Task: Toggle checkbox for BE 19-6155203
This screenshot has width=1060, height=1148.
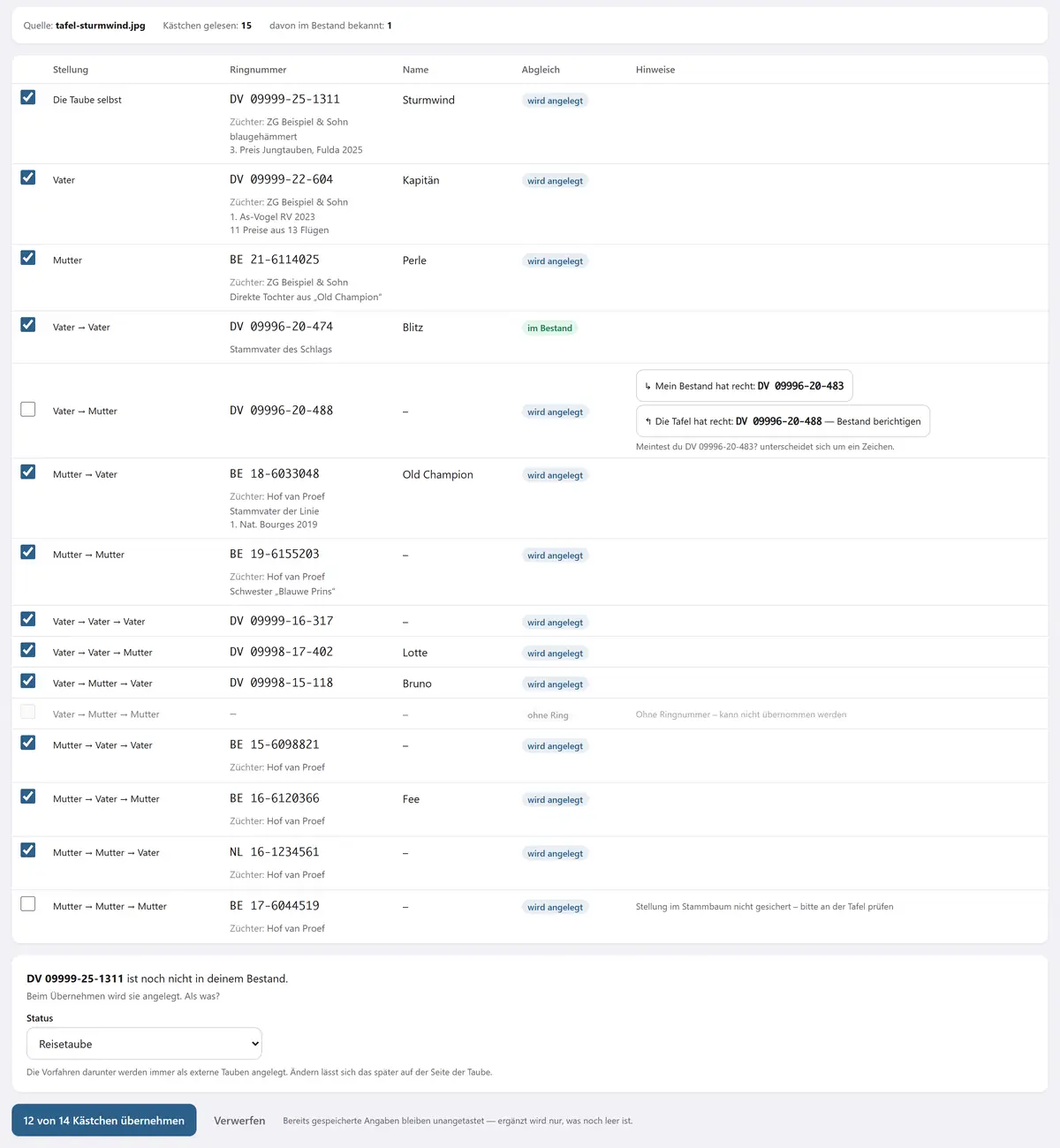Action: [28, 553]
